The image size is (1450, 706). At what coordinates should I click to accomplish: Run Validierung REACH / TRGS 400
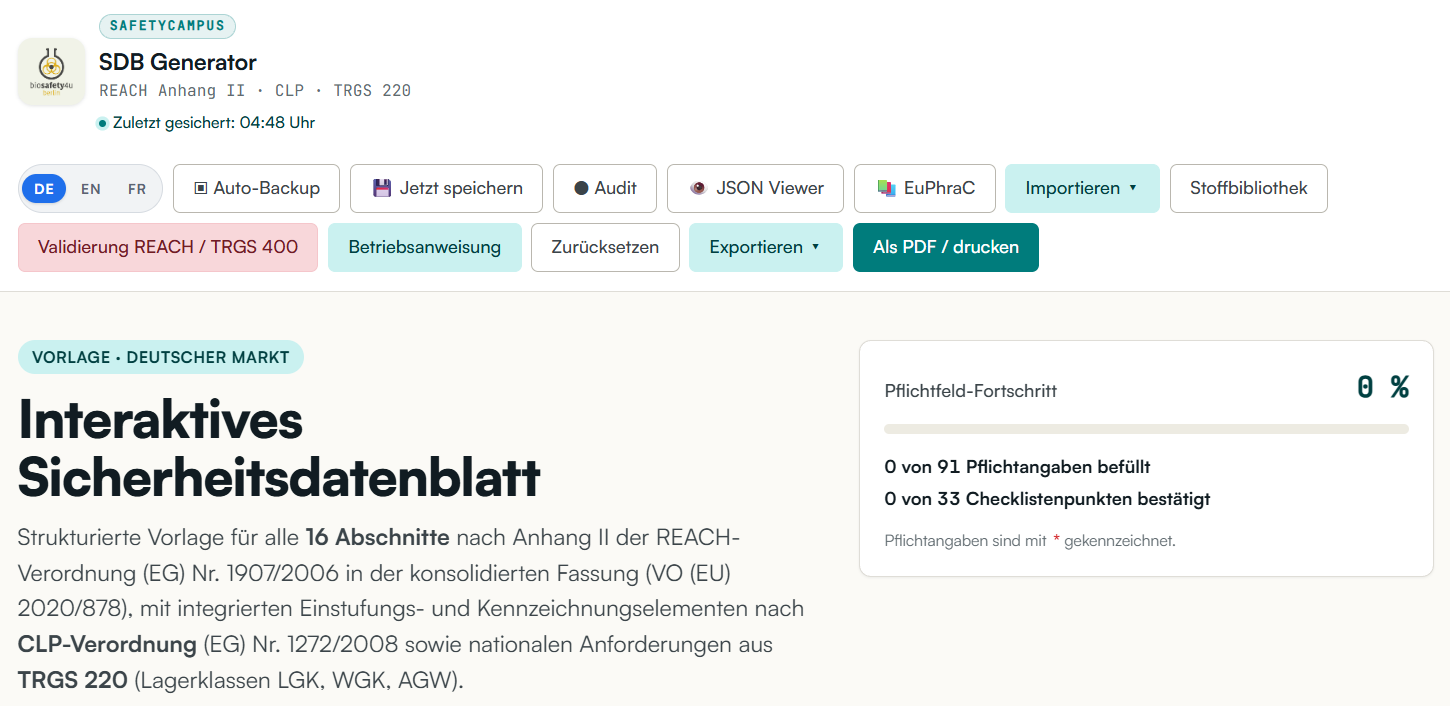point(168,247)
